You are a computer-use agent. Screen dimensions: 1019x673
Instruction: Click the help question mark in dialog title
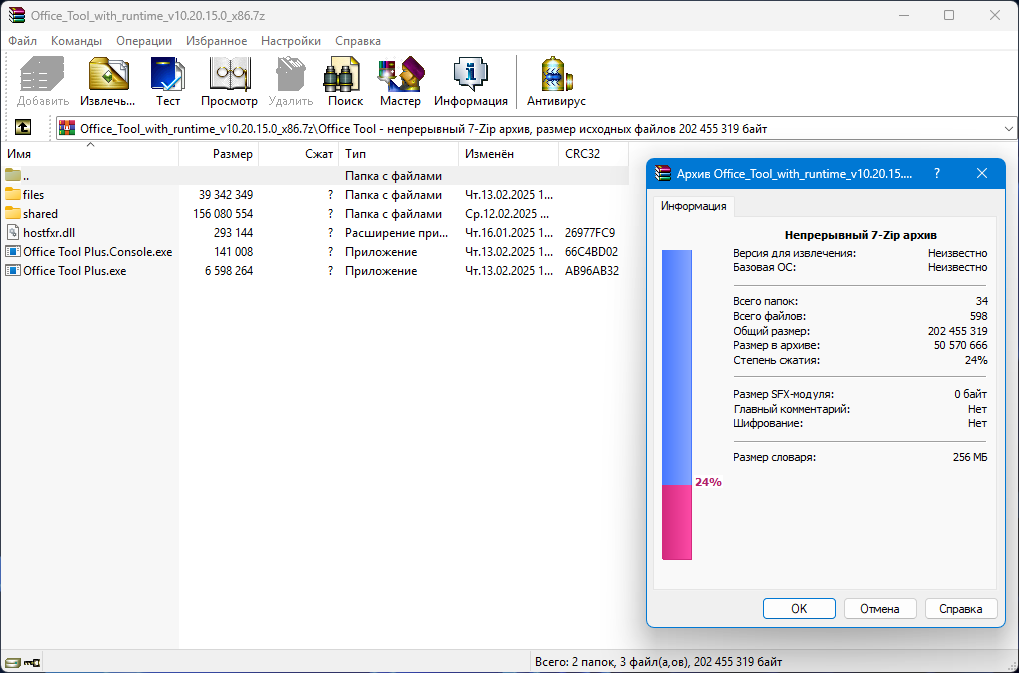click(x=936, y=173)
